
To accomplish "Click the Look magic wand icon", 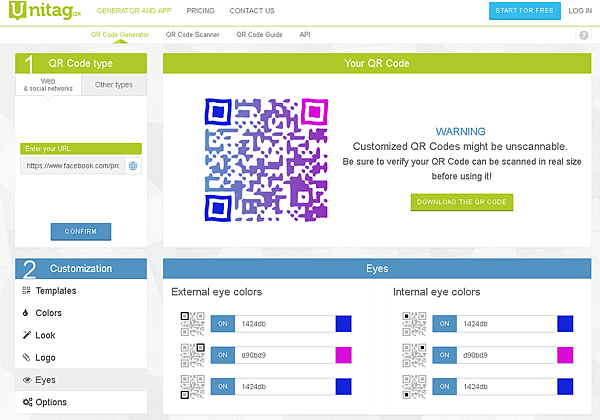I will point(26,335).
